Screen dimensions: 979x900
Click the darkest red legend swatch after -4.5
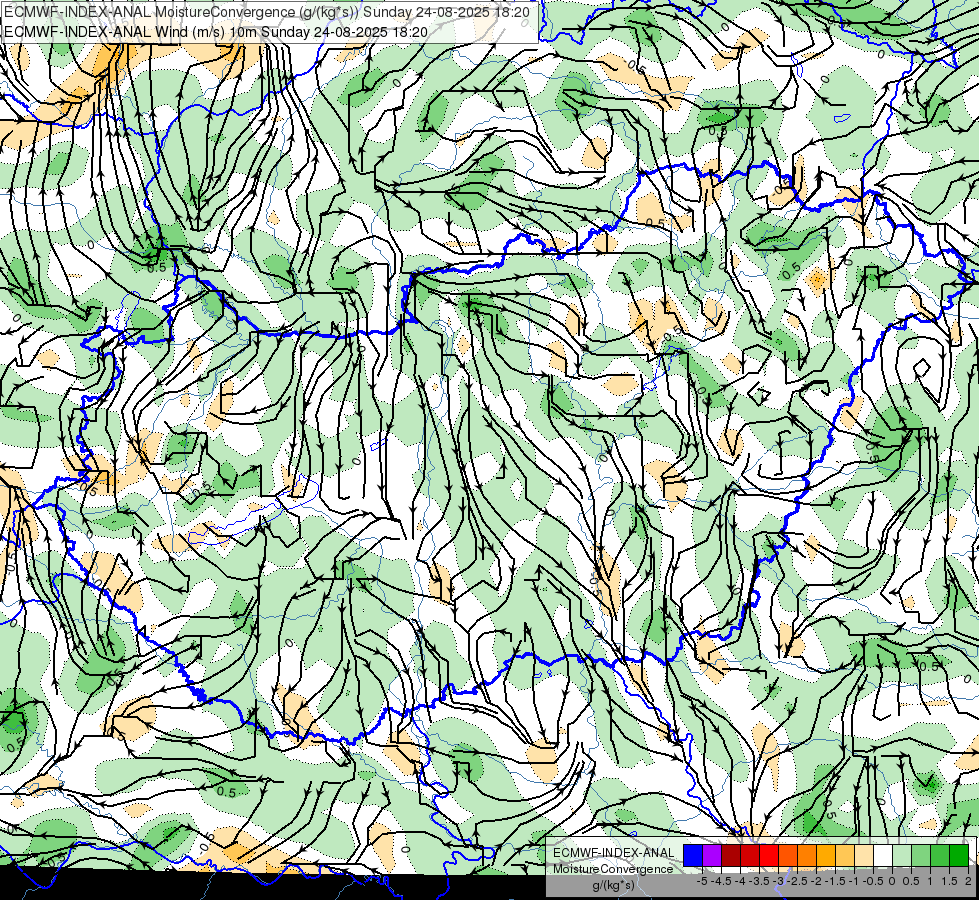731,856
